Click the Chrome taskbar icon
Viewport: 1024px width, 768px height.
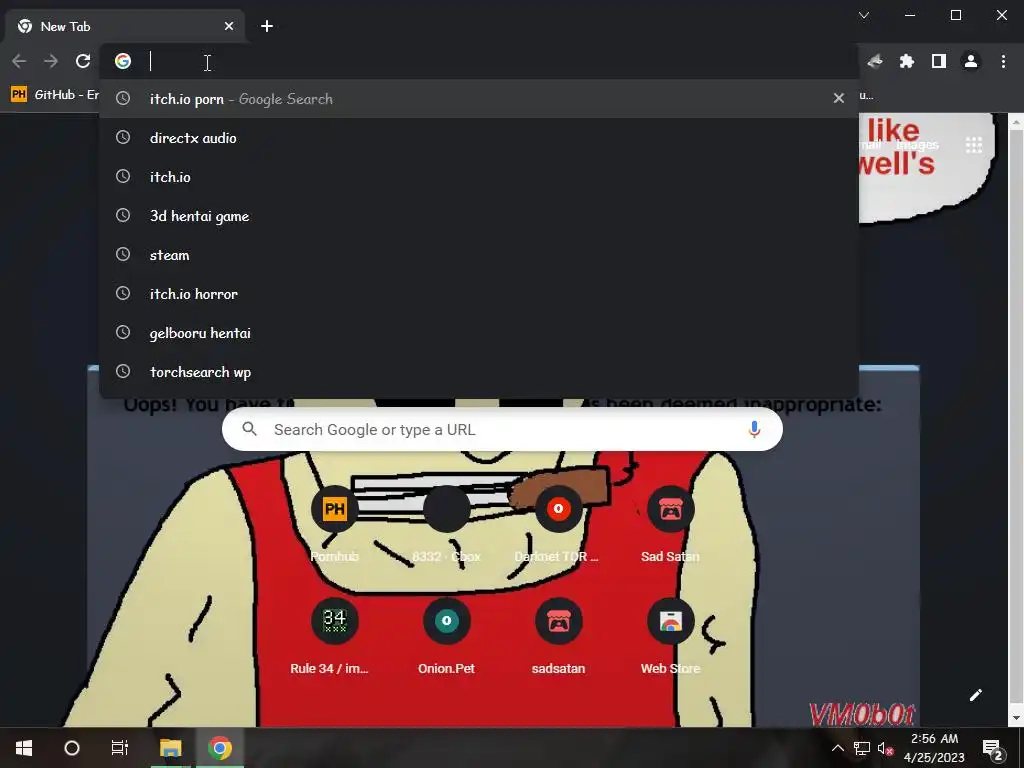[x=220, y=748]
